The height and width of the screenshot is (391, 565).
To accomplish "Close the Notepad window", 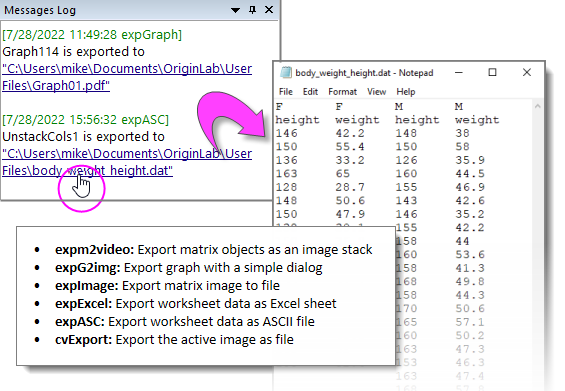I will [526, 72].
